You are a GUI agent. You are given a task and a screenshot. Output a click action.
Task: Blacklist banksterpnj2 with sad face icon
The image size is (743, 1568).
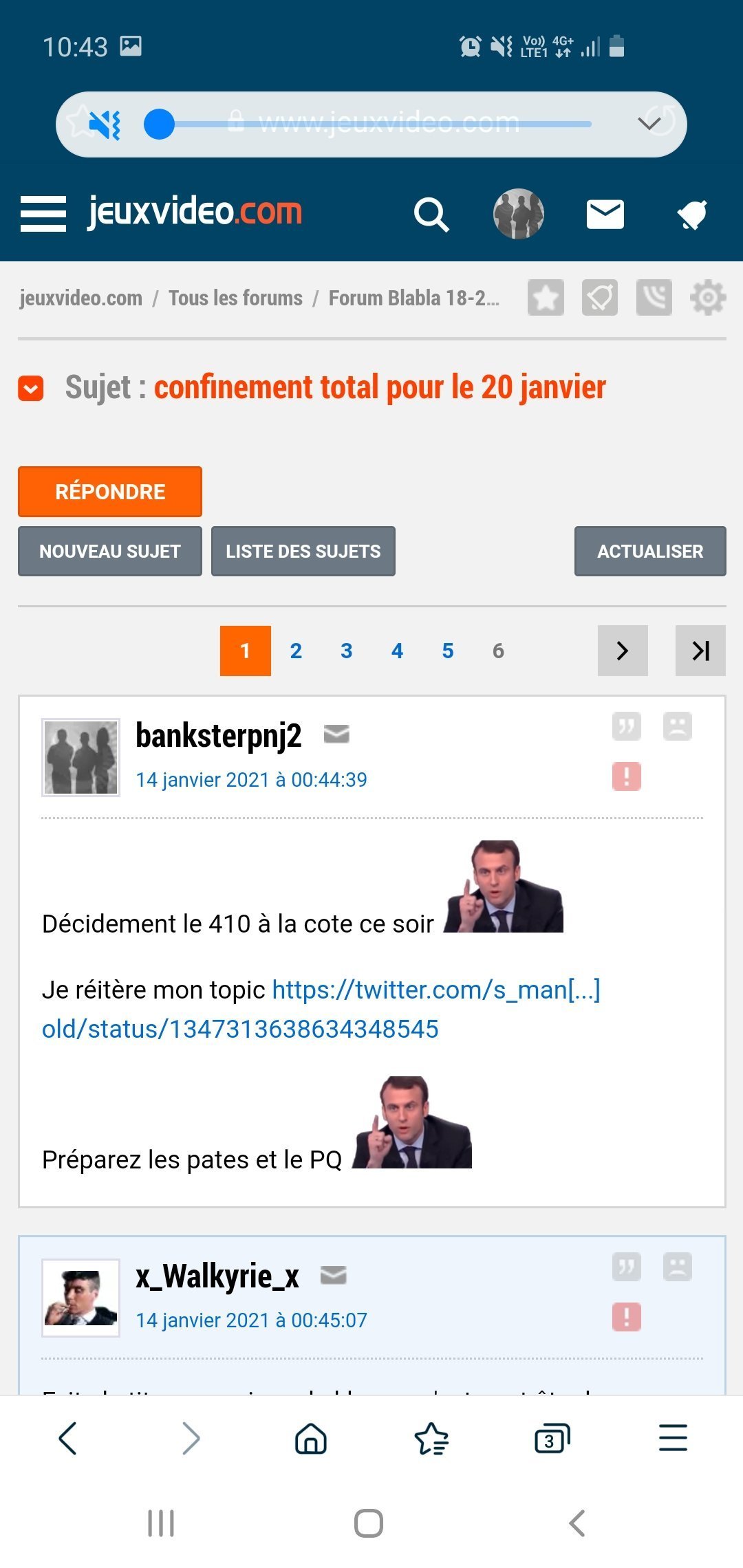[677, 726]
